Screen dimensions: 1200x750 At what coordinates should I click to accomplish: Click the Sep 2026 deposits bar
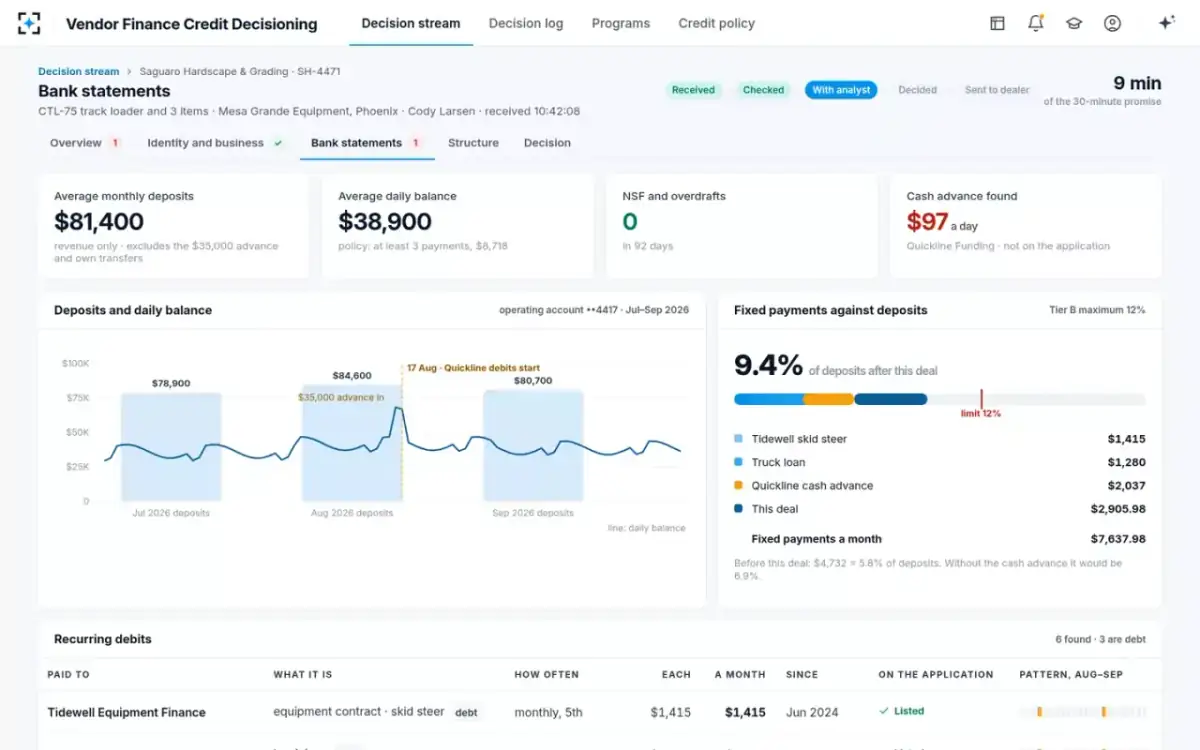533,445
